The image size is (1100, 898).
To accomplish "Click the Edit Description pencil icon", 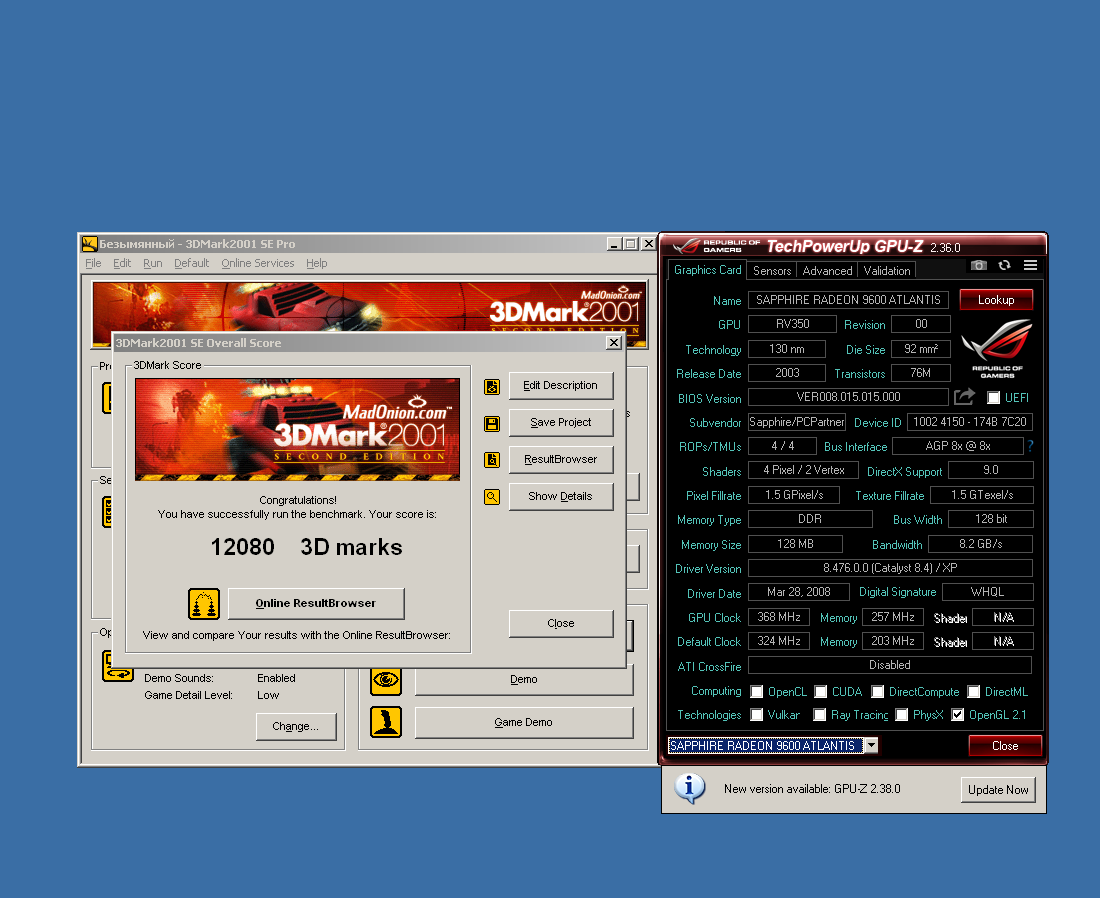I will (492, 387).
